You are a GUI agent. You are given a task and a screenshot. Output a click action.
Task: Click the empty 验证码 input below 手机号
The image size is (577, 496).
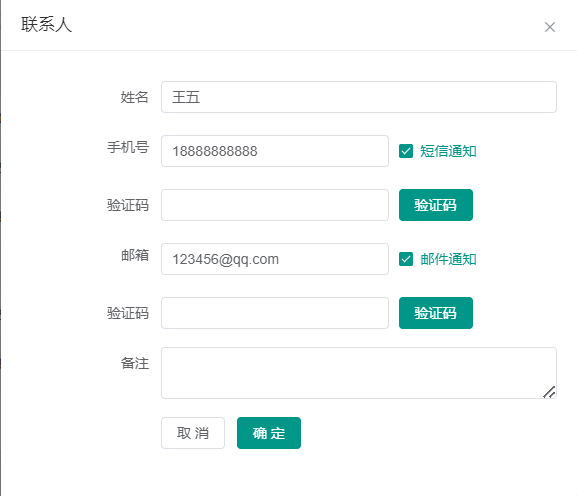275,205
